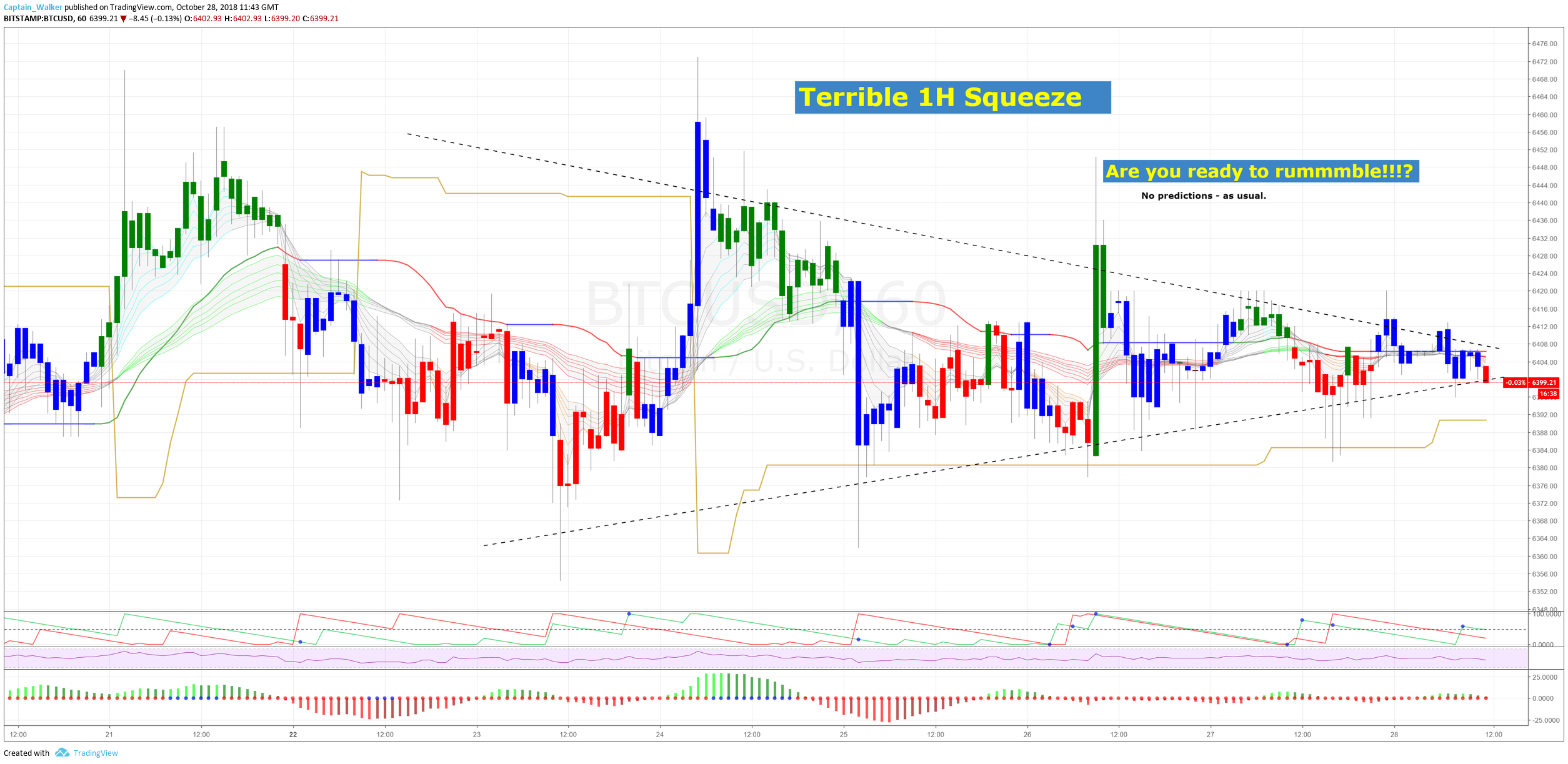This screenshot has width=1568, height=764.
Task: Click the 28 date axis label
Action: pyautogui.click(x=1394, y=735)
